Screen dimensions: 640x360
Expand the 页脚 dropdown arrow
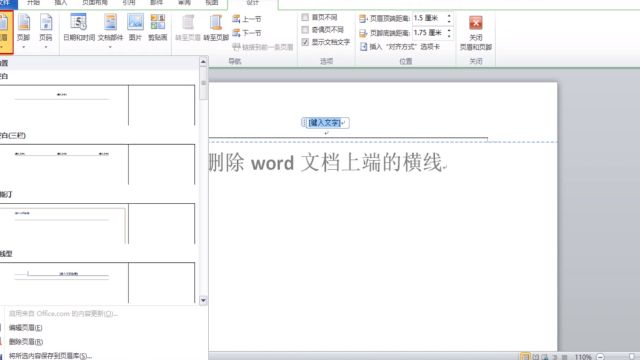[24, 47]
